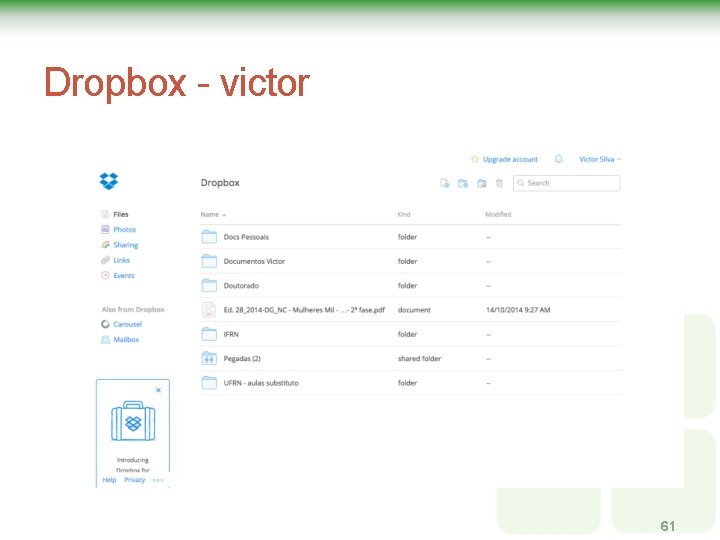Screen dimensions: 720x540
Task: Open the Files section label
Action: tap(121, 214)
